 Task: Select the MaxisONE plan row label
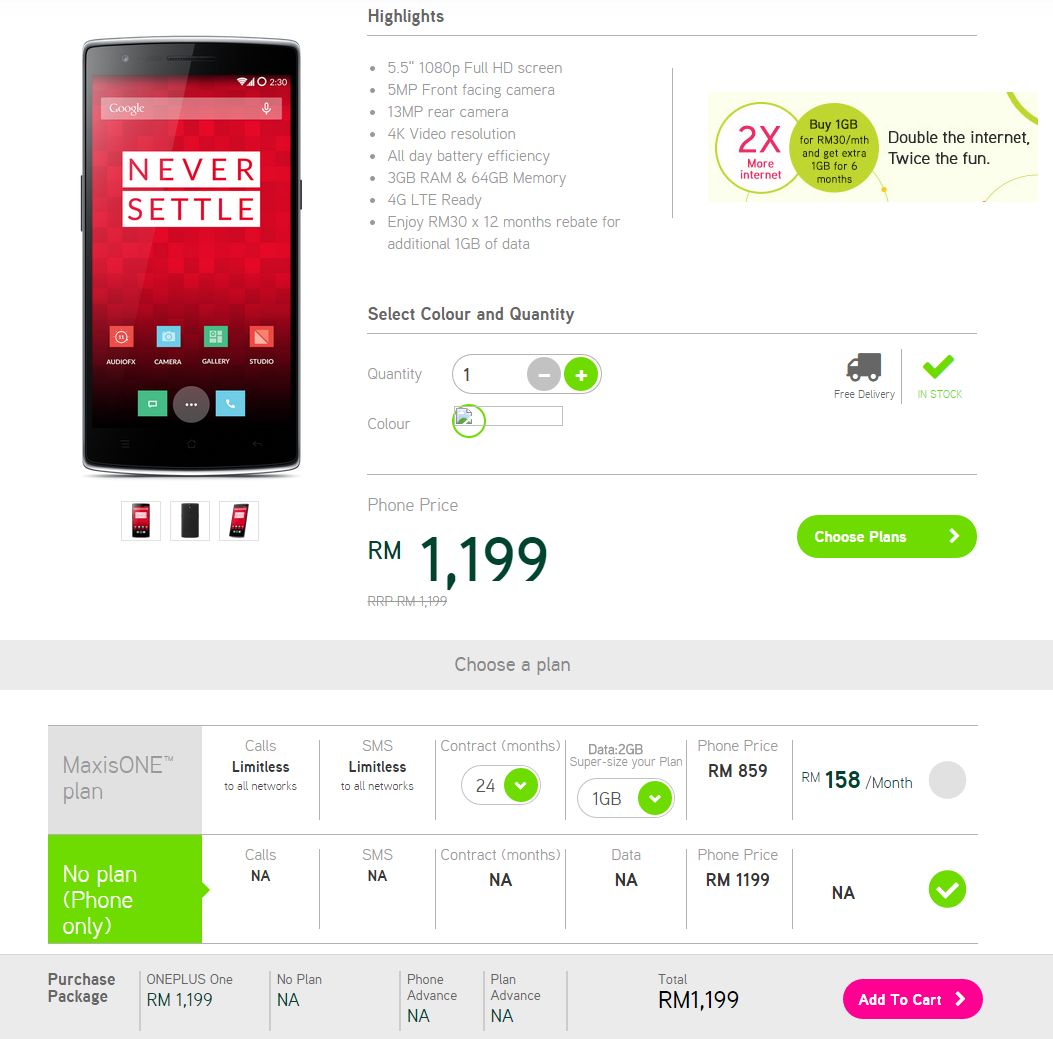(125, 780)
